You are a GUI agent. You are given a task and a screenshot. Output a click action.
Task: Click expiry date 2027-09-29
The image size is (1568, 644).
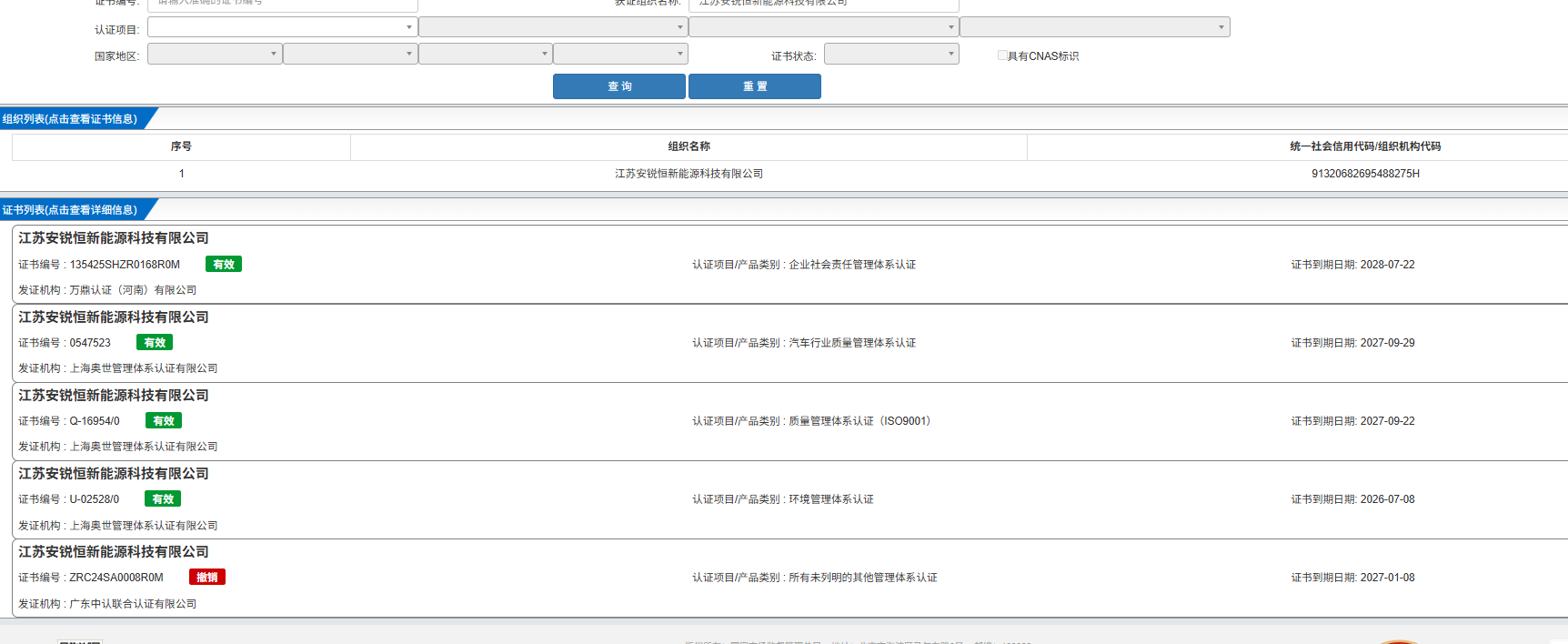click(x=1387, y=343)
